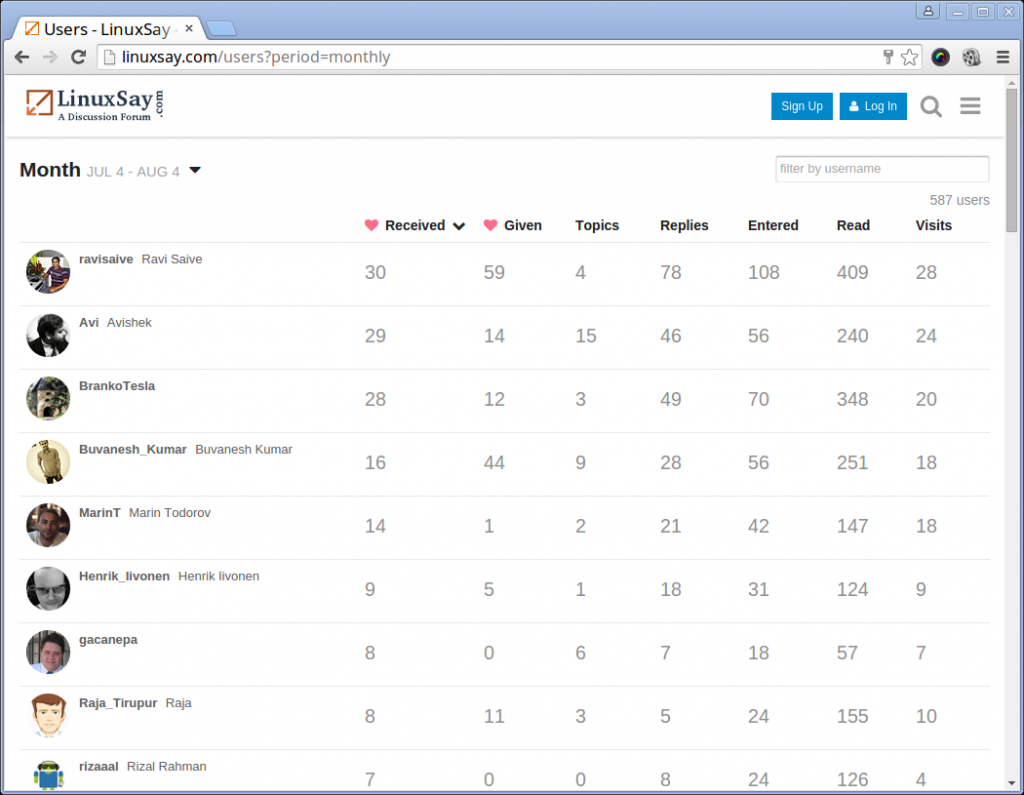Reload the page with refresh icon
1024x795 pixels.
click(x=78, y=57)
